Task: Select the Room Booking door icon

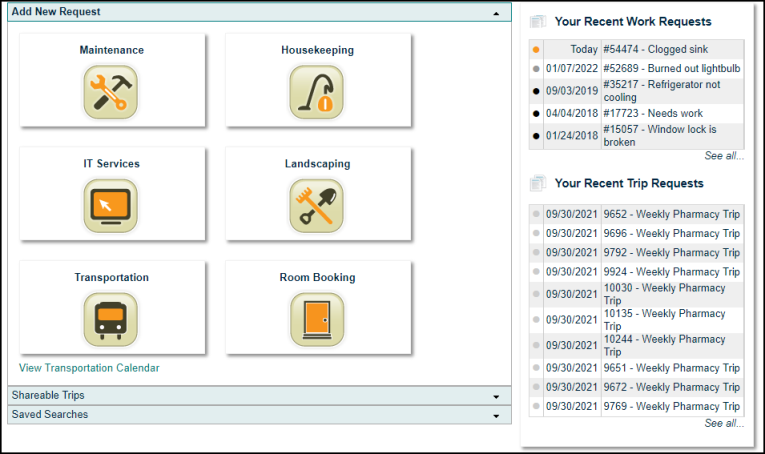Action: (x=317, y=319)
